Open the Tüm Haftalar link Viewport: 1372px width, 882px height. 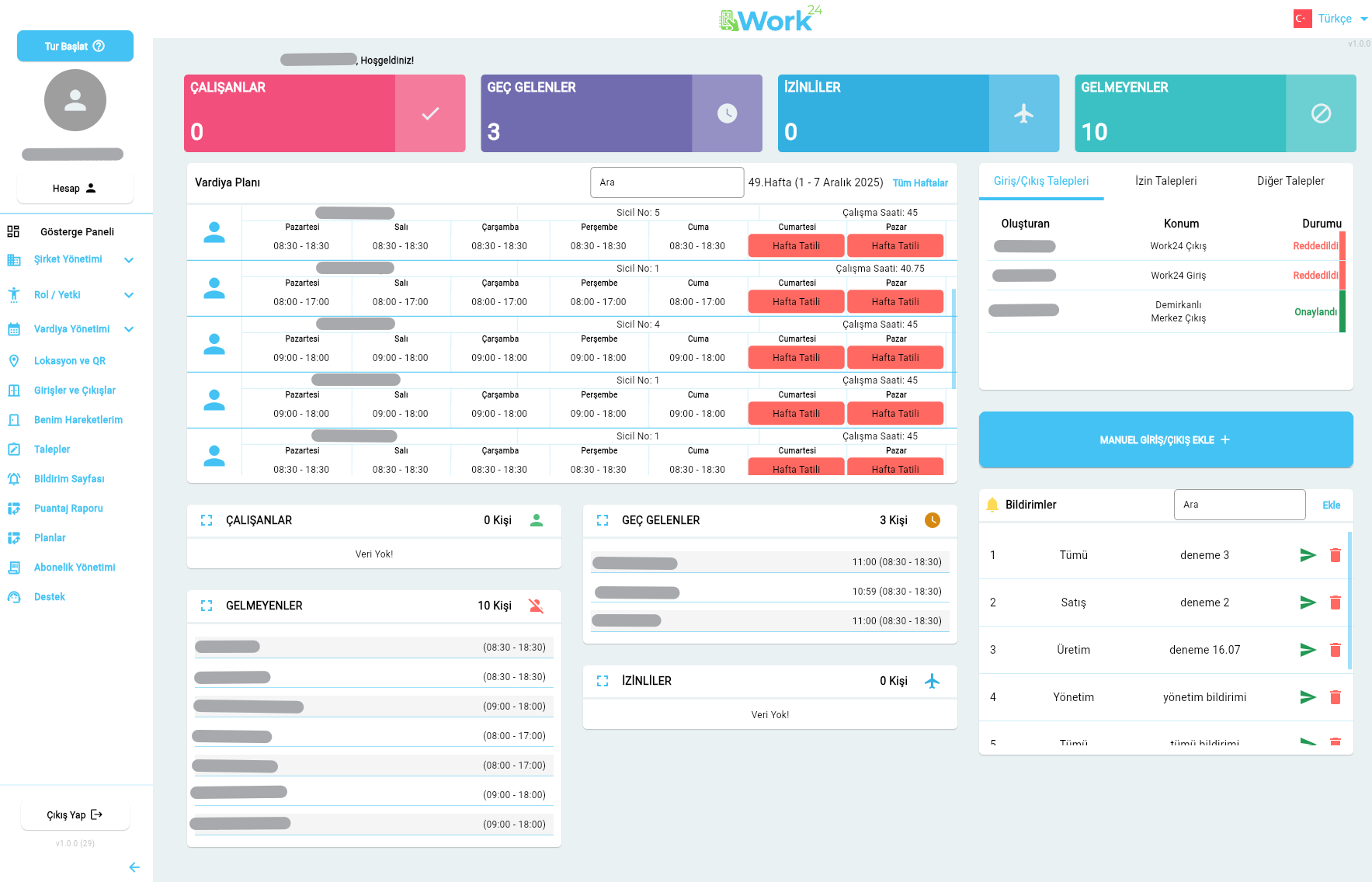click(920, 183)
